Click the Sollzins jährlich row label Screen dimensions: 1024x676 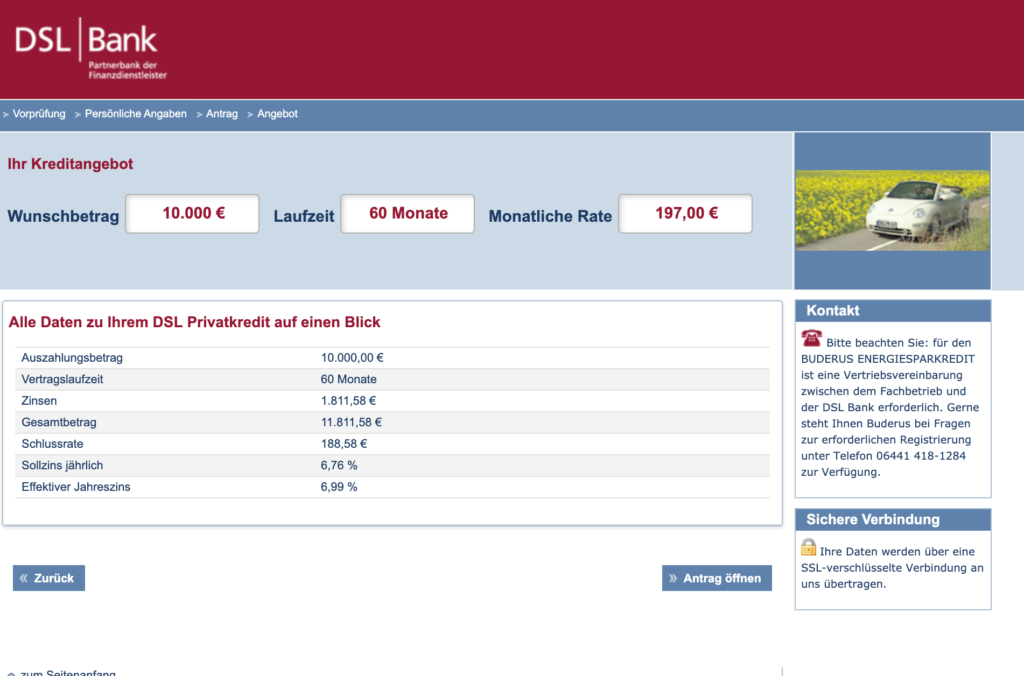[62, 466]
